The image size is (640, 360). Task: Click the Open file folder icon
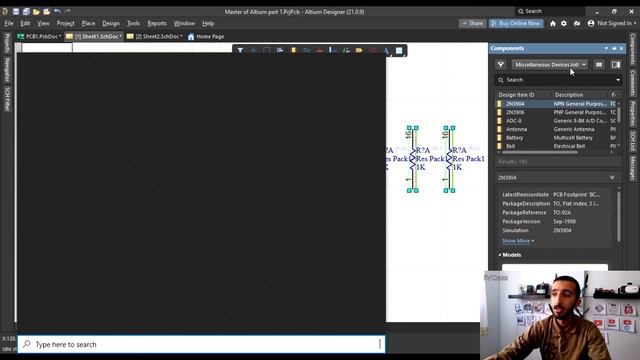tap(36, 11)
